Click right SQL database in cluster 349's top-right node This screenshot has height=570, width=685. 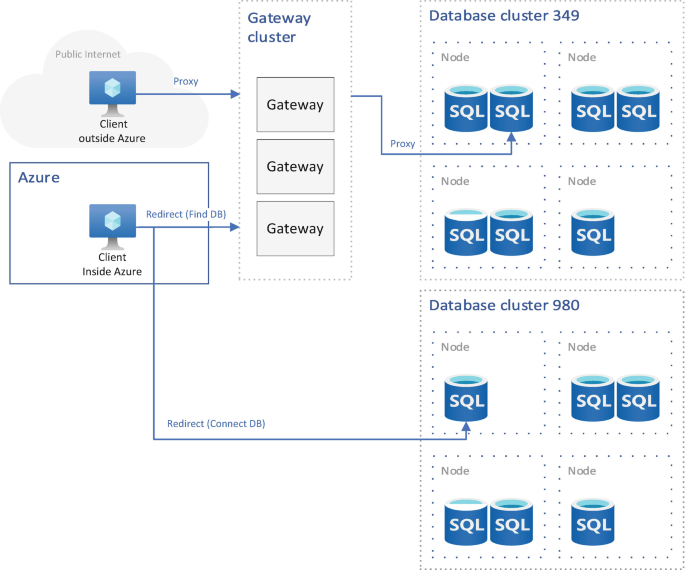[x=637, y=108]
